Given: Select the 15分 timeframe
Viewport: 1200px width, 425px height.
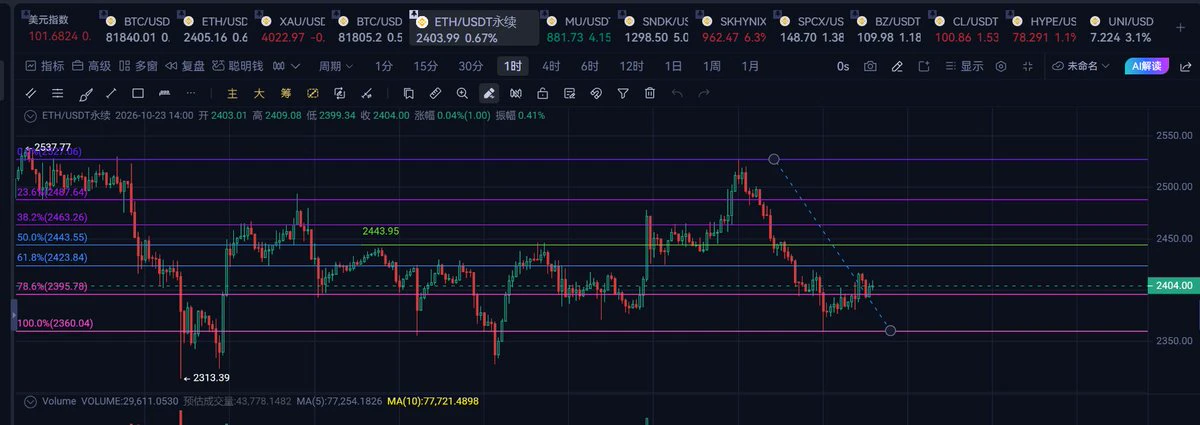Looking at the screenshot, I should [x=426, y=66].
